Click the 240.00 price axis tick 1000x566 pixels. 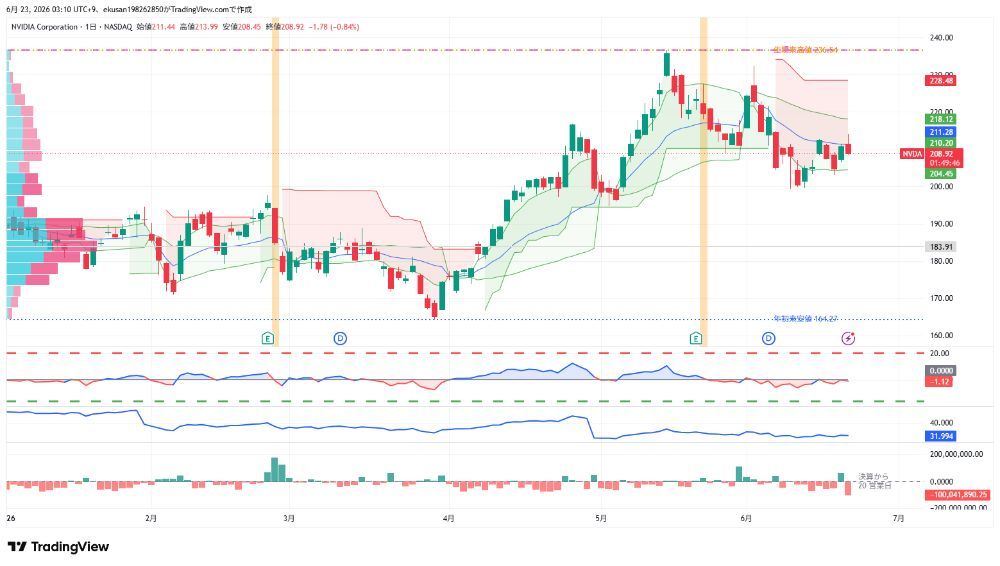pos(941,38)
